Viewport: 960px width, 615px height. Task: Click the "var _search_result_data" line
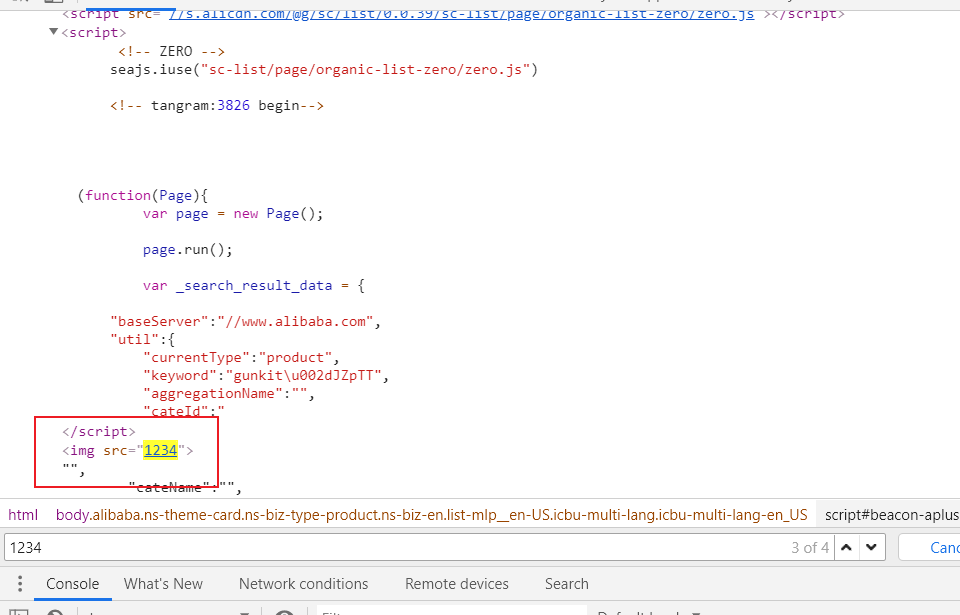(x=253, y=285)
